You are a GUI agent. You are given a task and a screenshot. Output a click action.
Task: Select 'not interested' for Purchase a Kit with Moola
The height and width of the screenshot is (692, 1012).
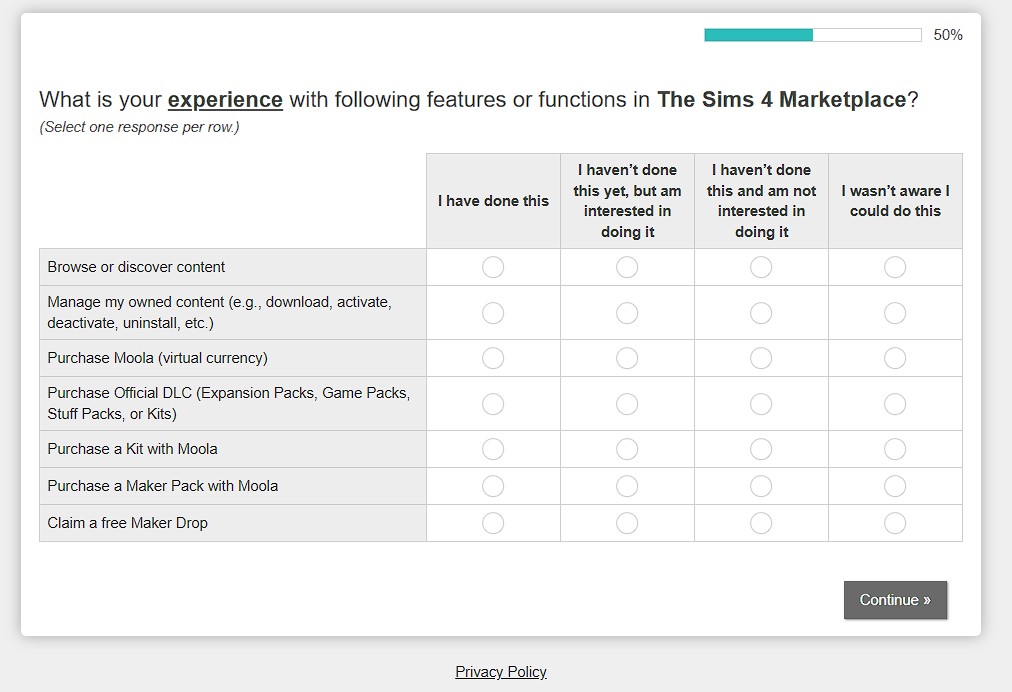click(761, 449)
